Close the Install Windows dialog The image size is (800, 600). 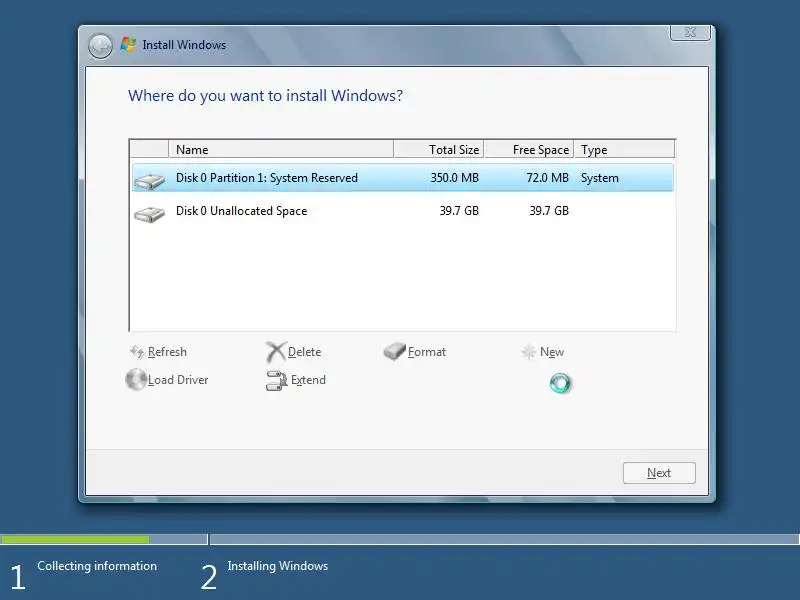point(690,32)
